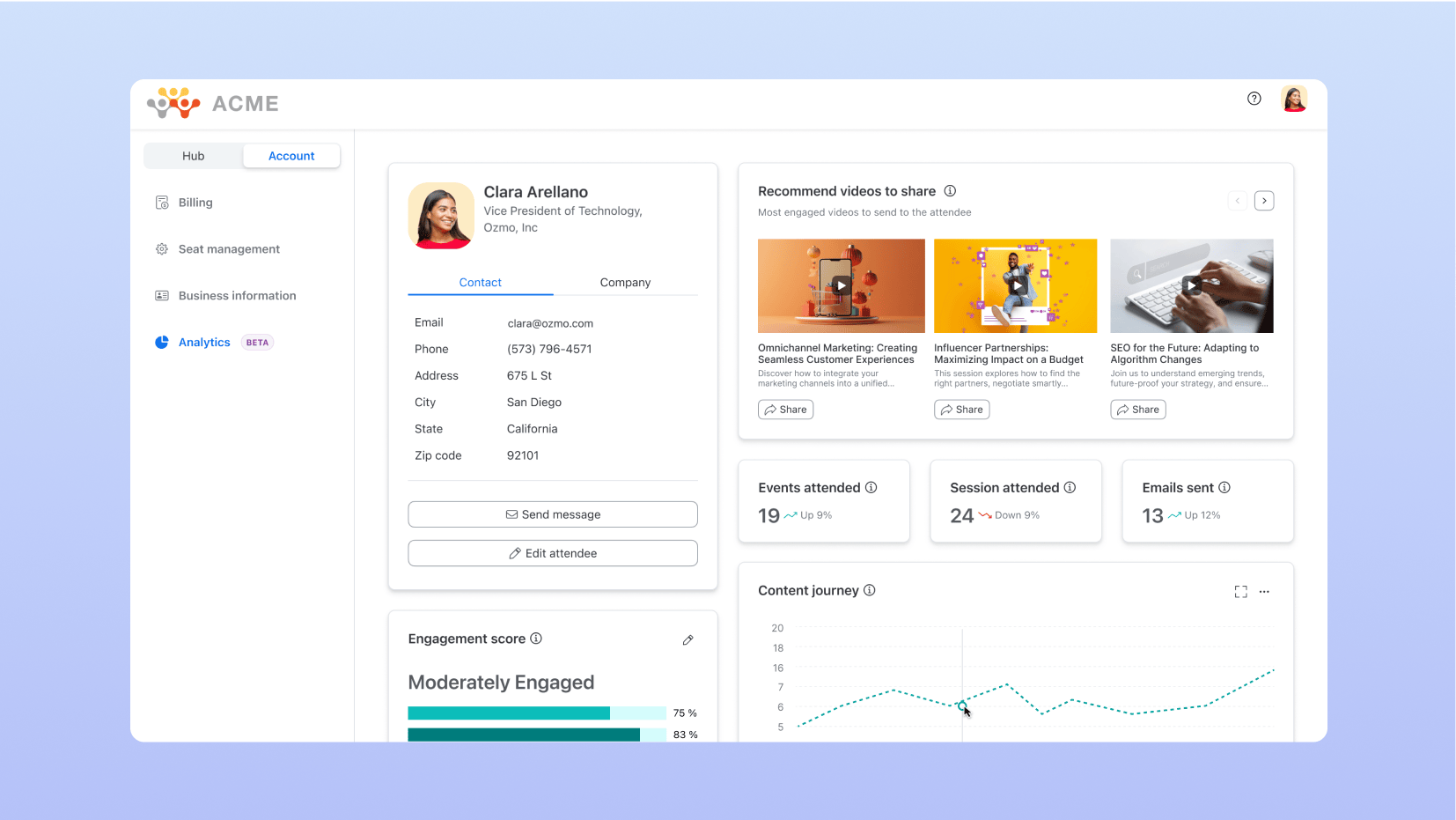This screenshot has width=1456, height=820.
Task: Go to previous videos with left arrow
Action: pyautogui.click(x=1237, y=201)
